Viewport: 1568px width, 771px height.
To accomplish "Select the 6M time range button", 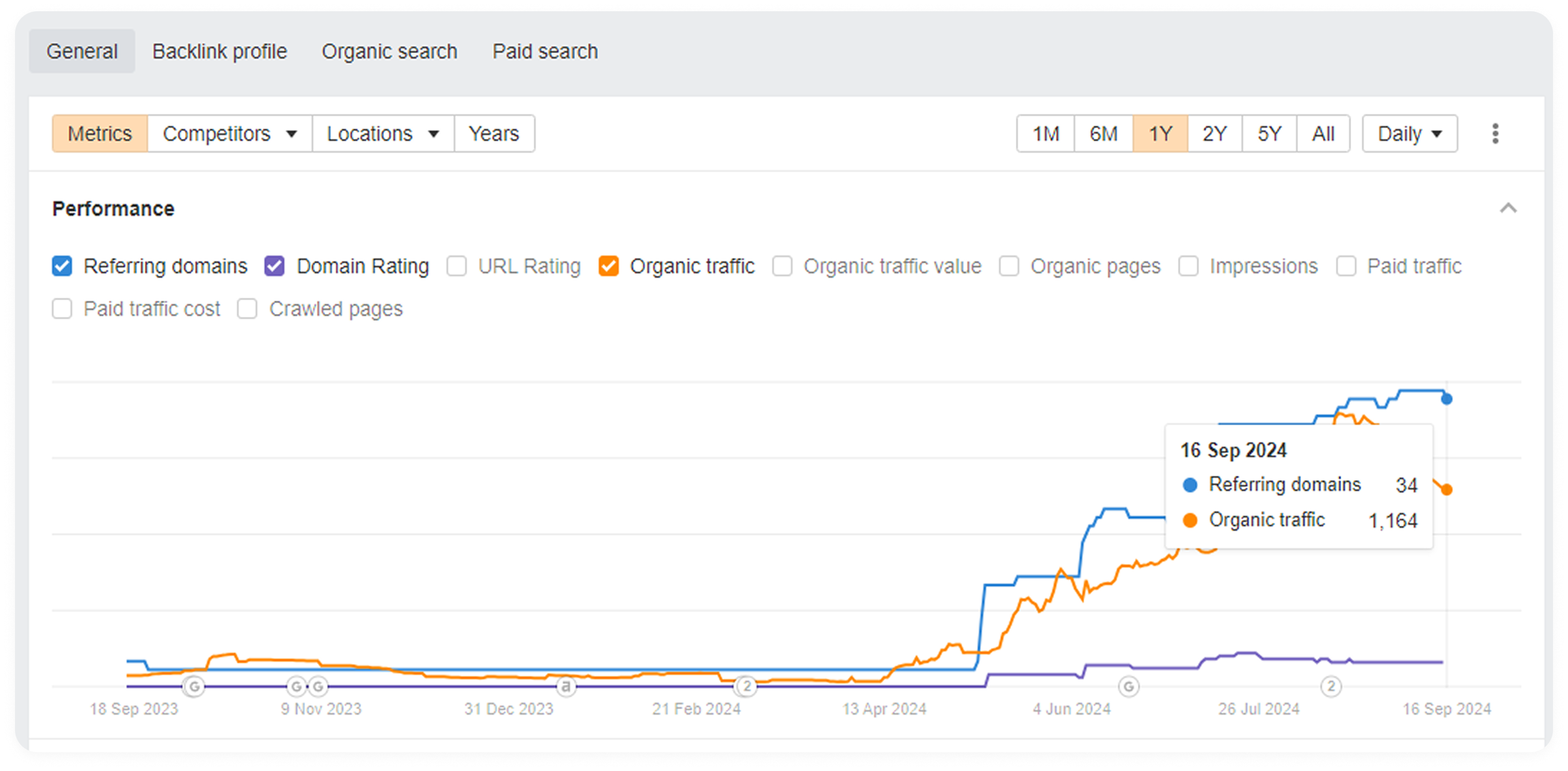I will pyautogui.click(x=1103, y=134).
